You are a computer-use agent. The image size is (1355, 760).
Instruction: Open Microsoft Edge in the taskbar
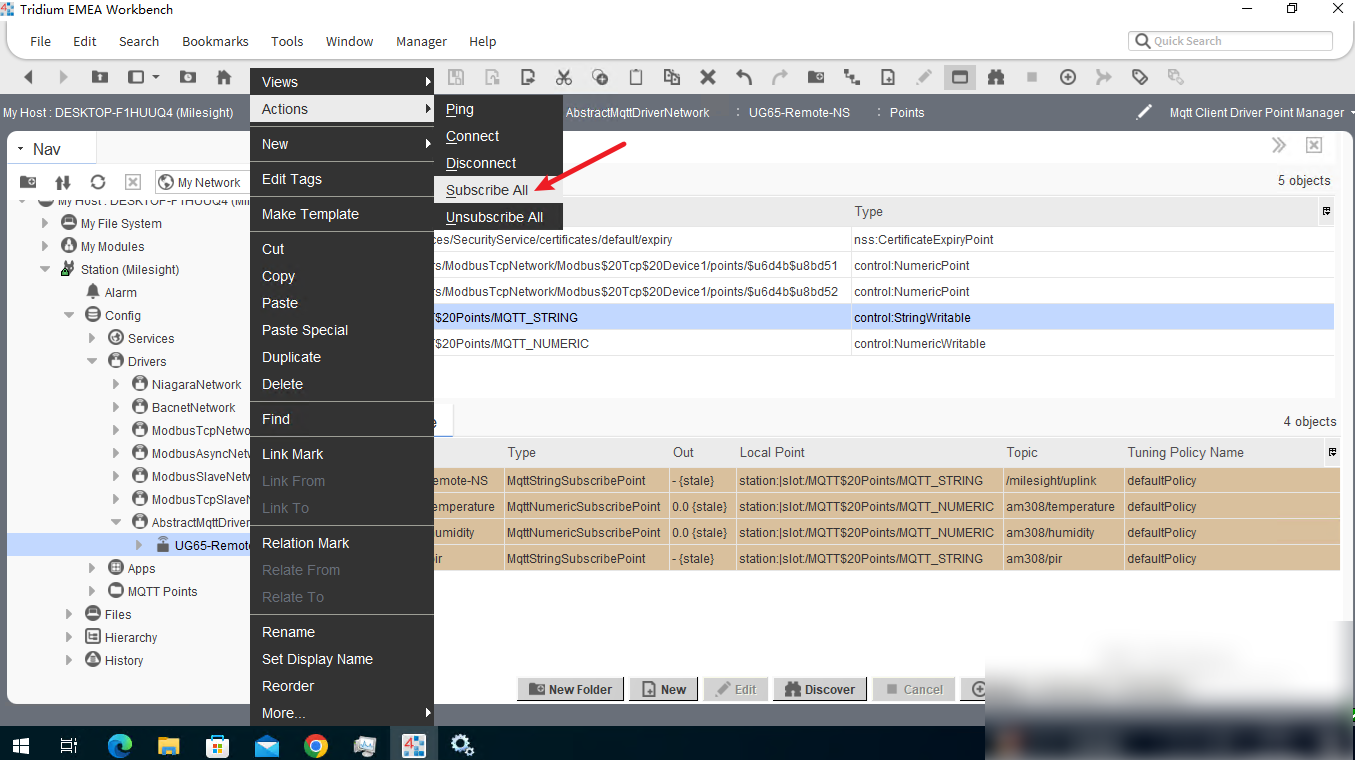pos(120,745)
